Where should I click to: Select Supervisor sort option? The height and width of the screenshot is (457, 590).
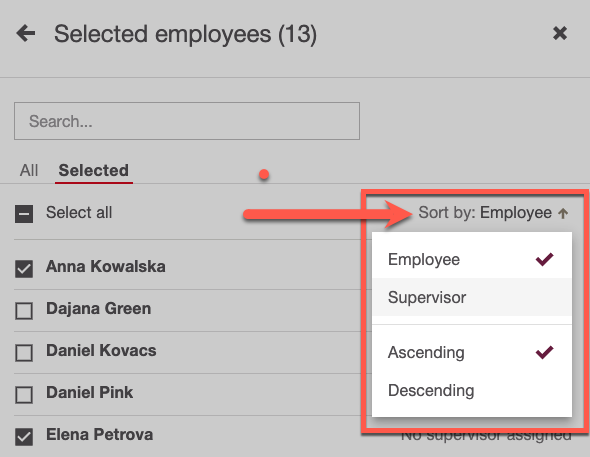(472, 298)
